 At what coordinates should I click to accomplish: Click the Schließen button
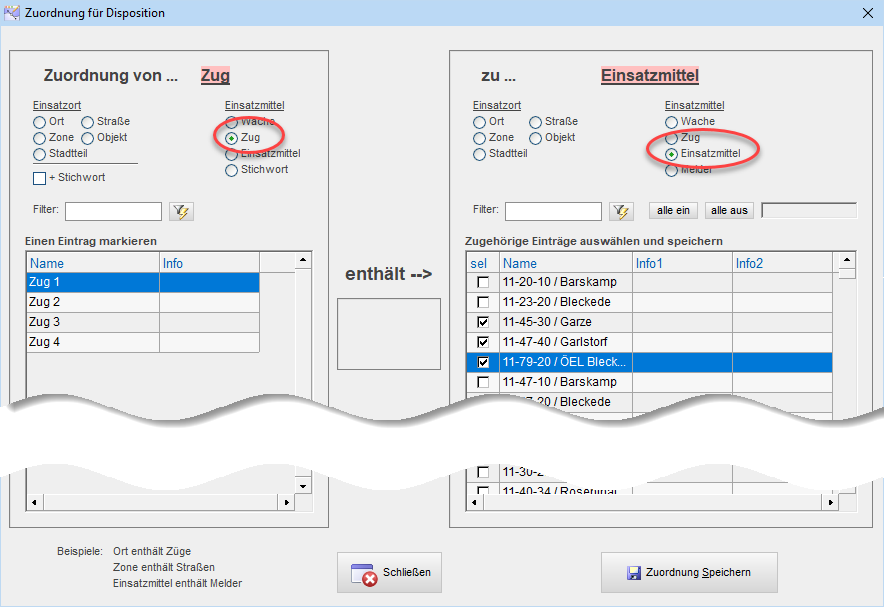[x=391, y=572]
